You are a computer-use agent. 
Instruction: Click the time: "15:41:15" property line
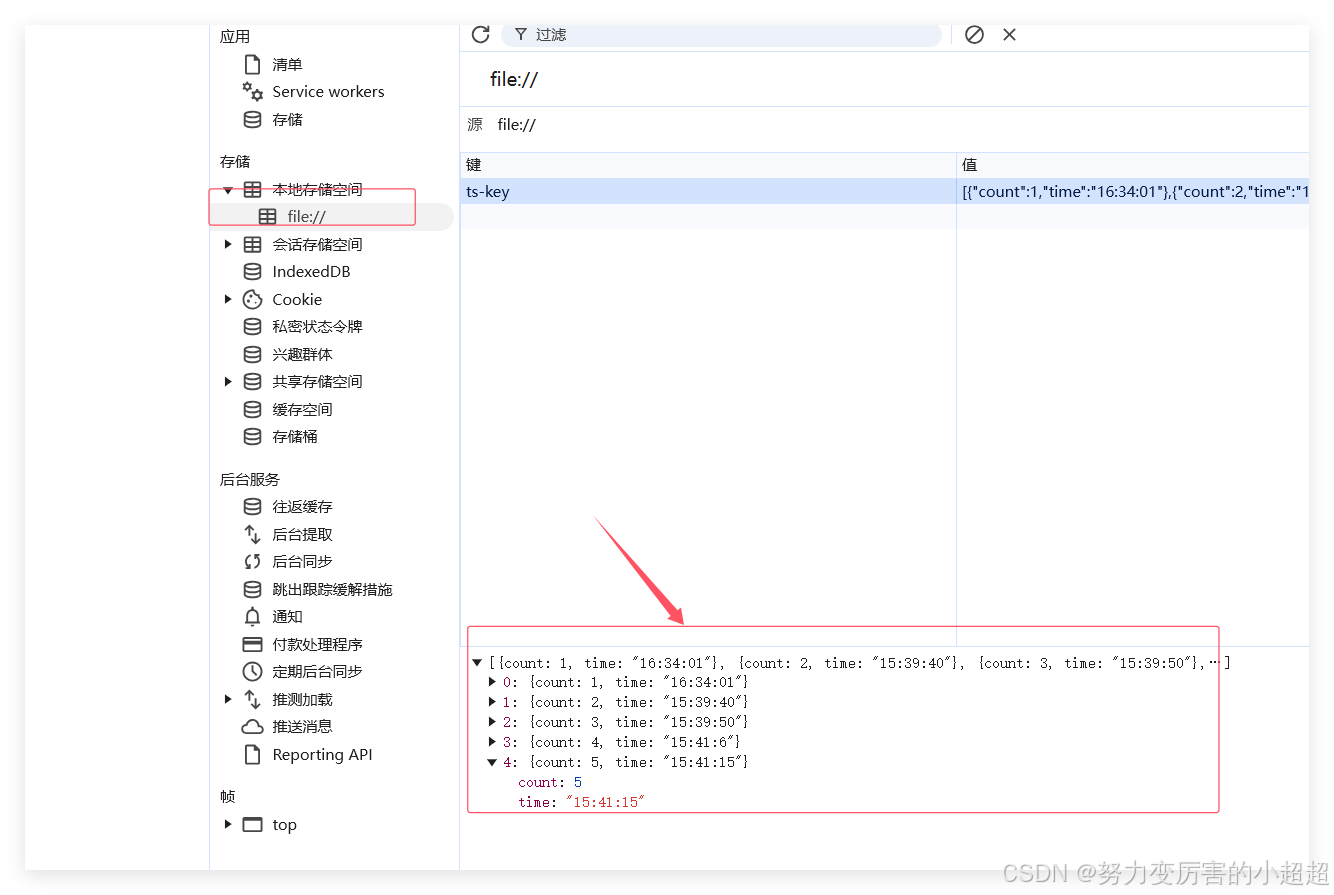click(x=582, y=802)
